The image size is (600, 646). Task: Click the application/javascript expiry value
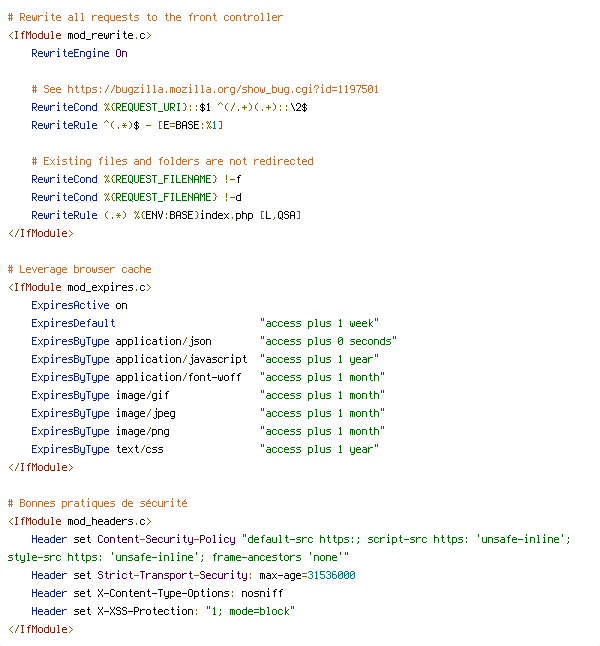pyautogui.click(x=319, y=359)
